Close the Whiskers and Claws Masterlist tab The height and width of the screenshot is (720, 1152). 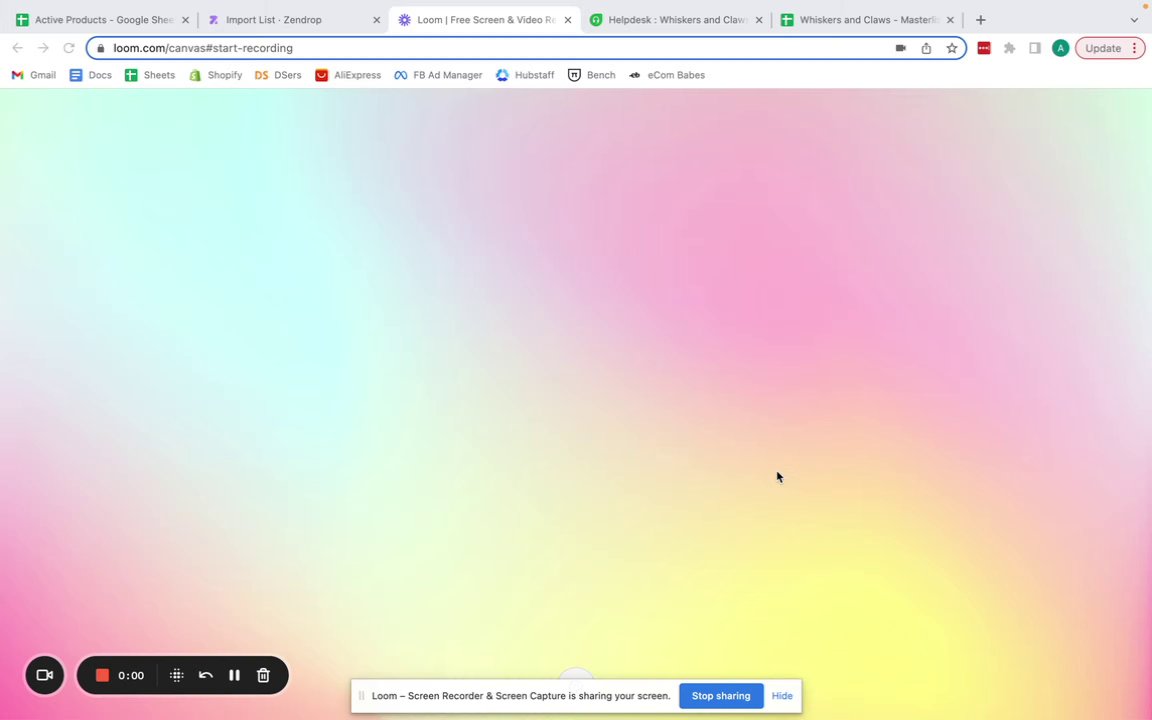coord(950,20)
